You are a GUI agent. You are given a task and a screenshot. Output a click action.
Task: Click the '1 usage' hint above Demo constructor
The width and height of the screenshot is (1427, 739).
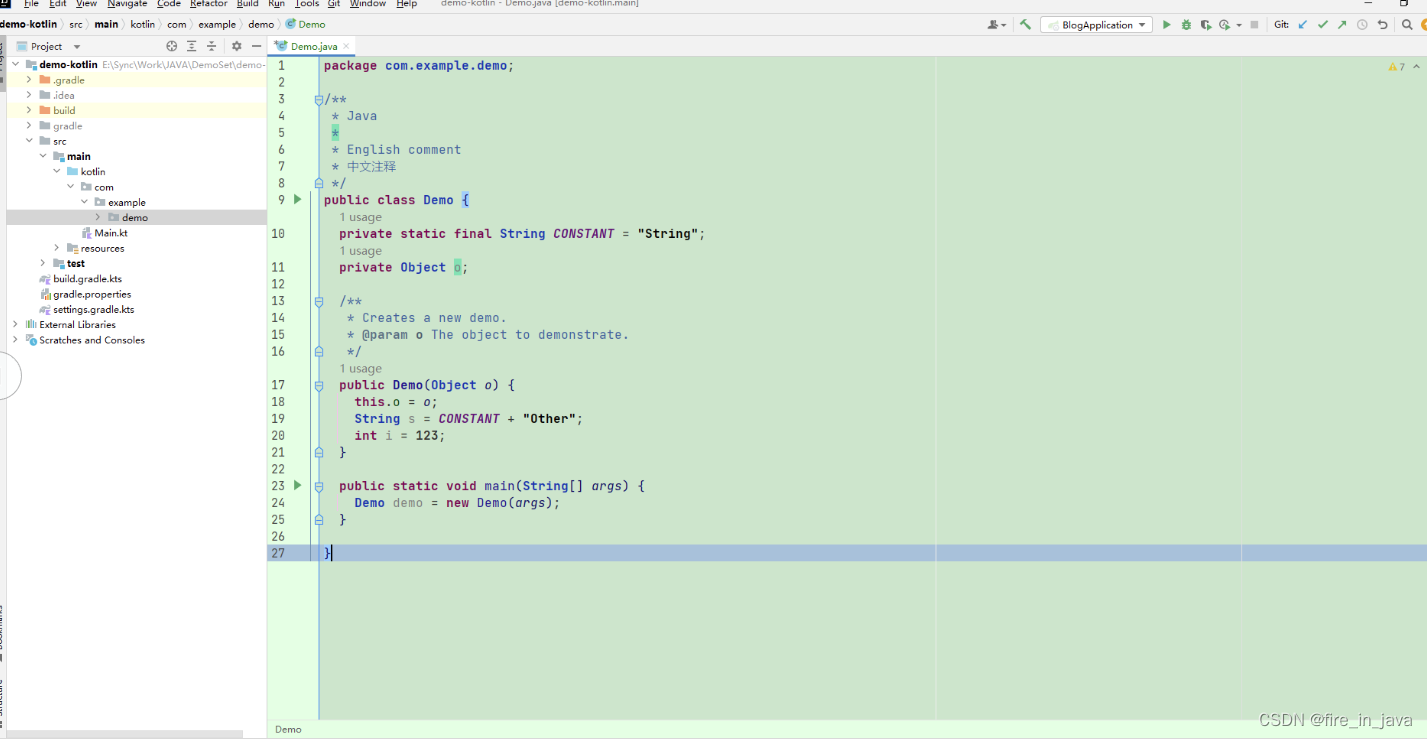(360, 368)
